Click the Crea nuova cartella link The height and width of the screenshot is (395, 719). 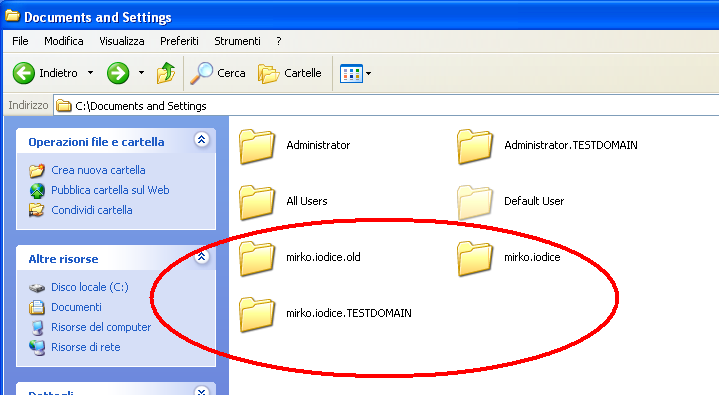click(x=98, y=170)
